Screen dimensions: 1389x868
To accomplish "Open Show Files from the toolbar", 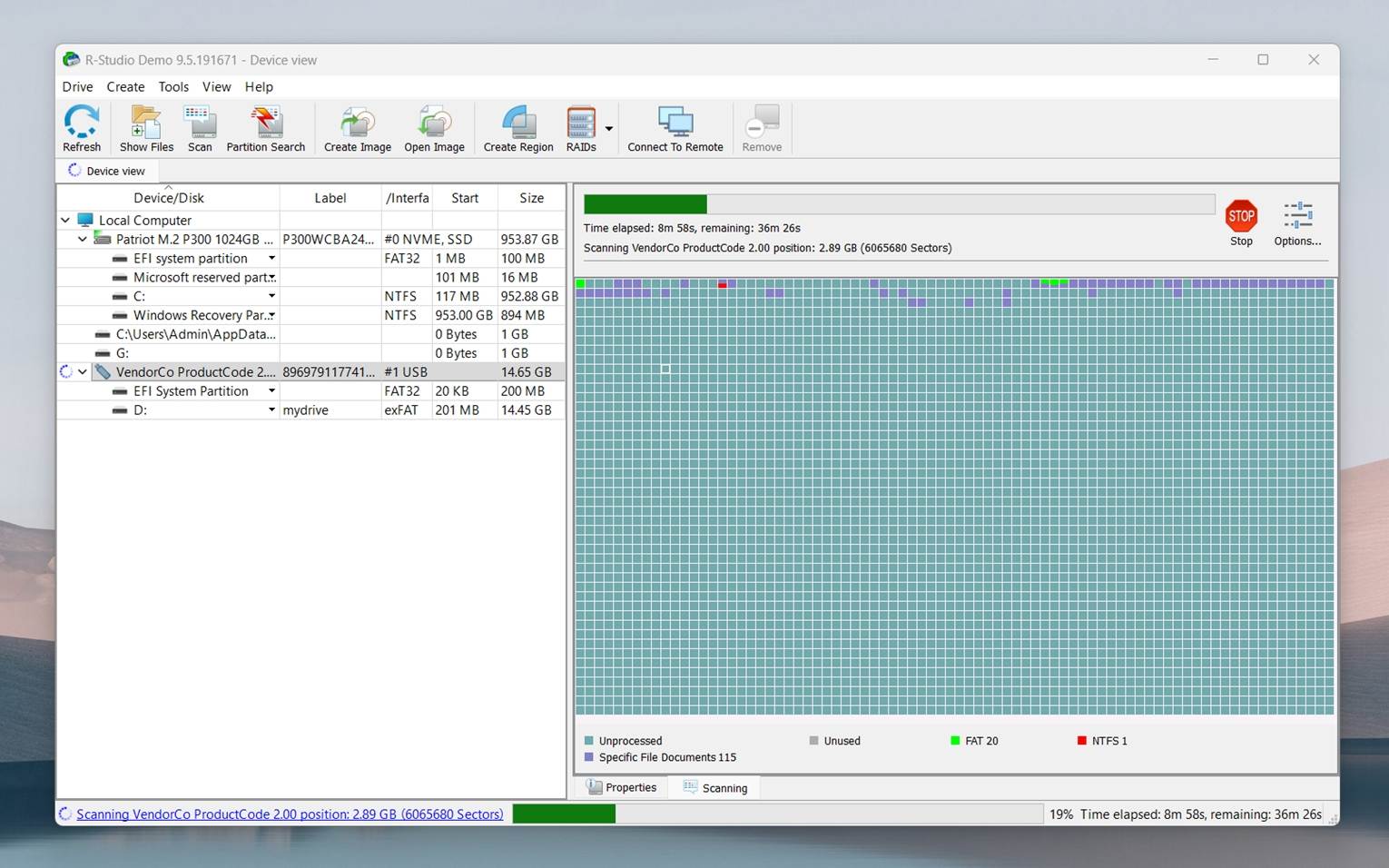I will coord(146,128).
